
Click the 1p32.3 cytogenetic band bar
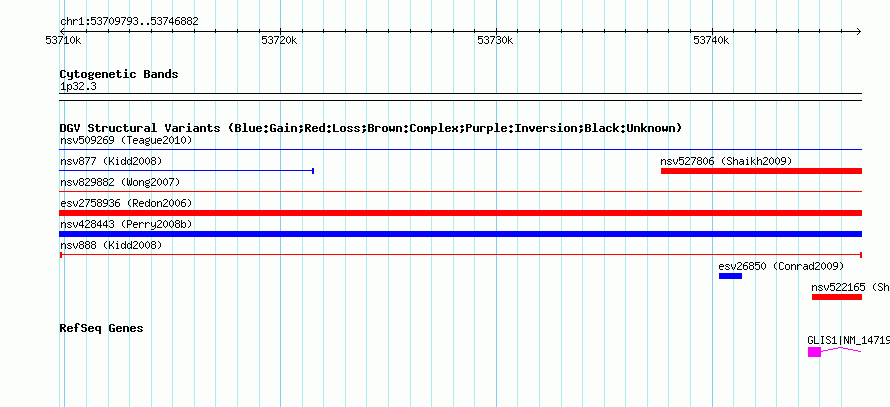tap(461, 97)
